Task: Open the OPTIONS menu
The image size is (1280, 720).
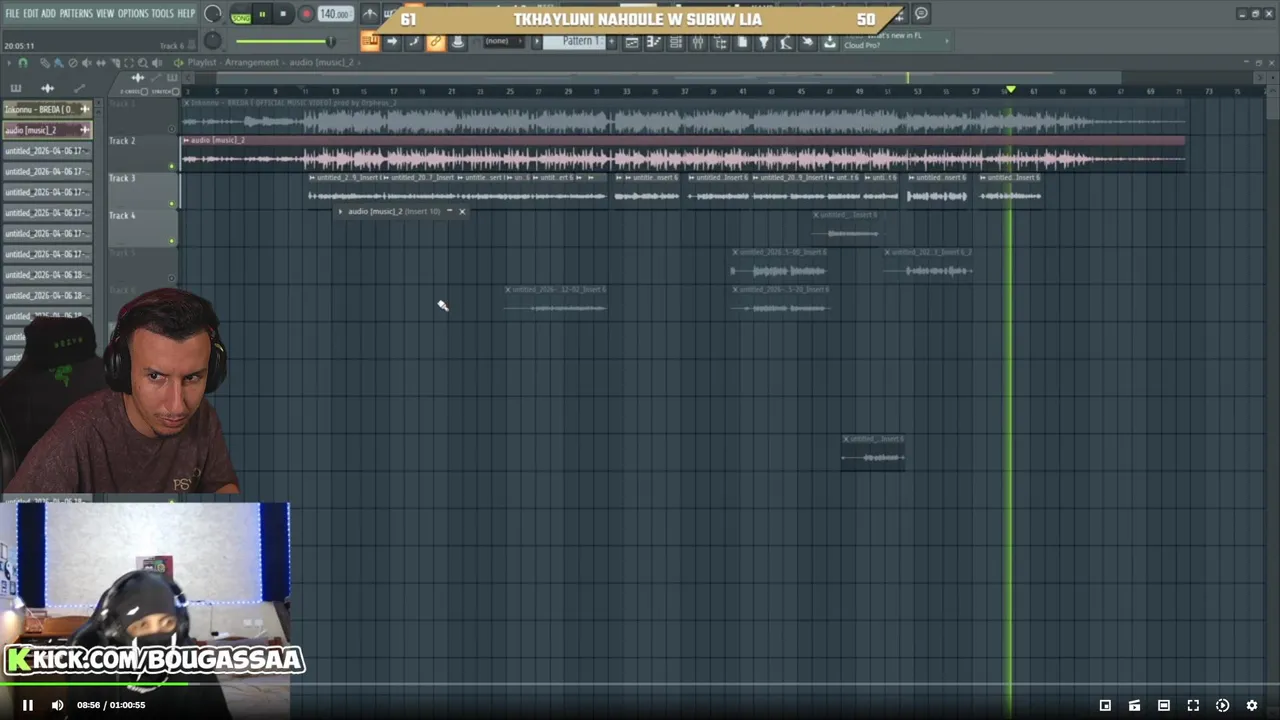Action: (133, 13)
